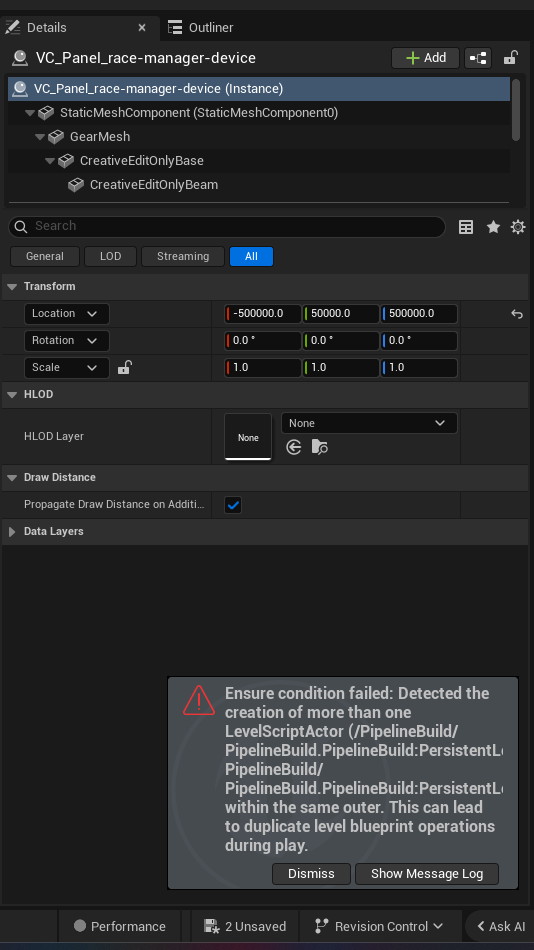Viewport: 534px width, 950px height.
Task: Switch to the Outliner tab
Action: coord(200,27)
